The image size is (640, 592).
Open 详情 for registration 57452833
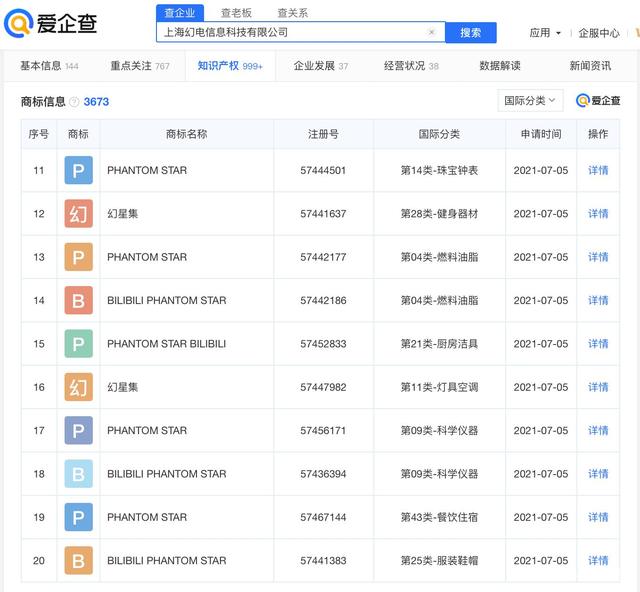(x=598, y=344)
